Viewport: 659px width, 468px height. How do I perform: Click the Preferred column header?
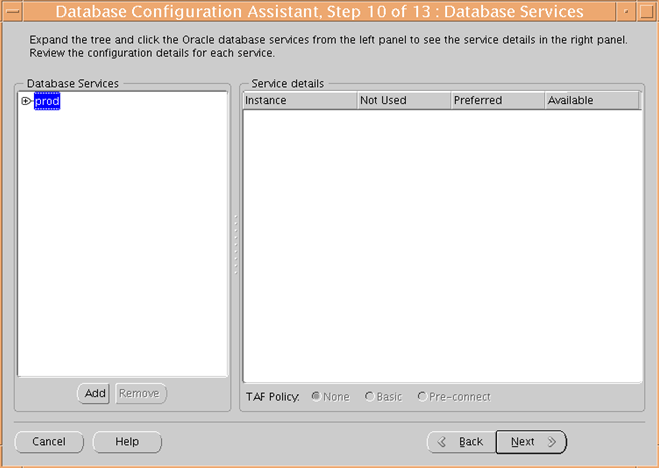point(498,100)
